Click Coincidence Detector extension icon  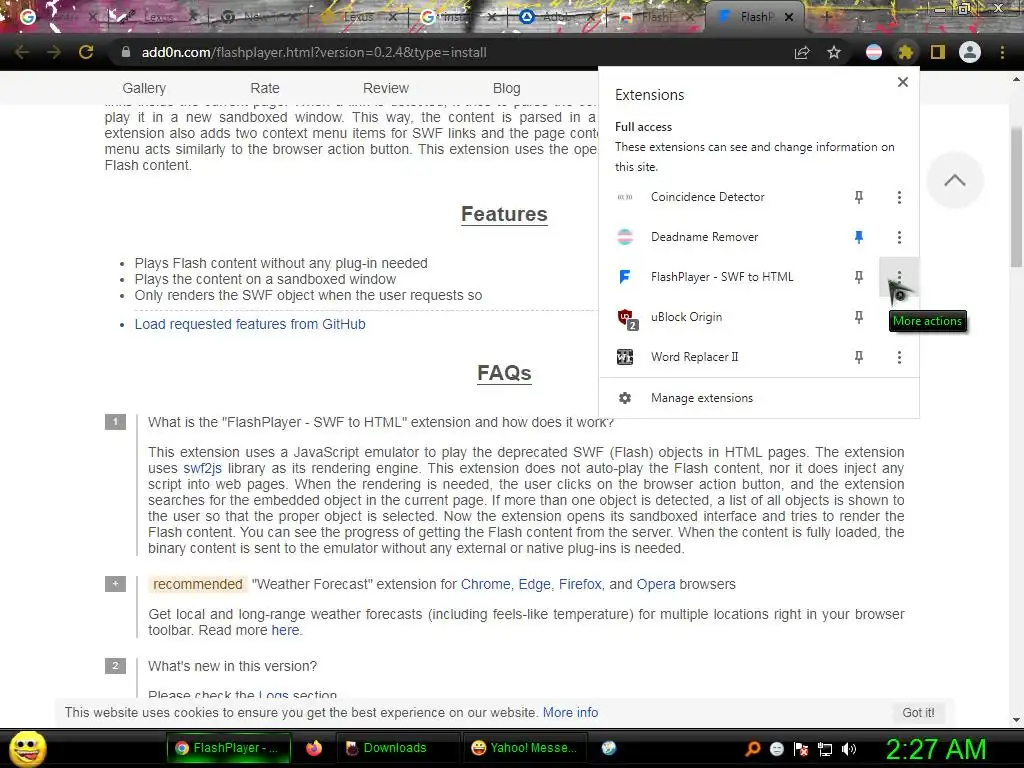(625, 197)
